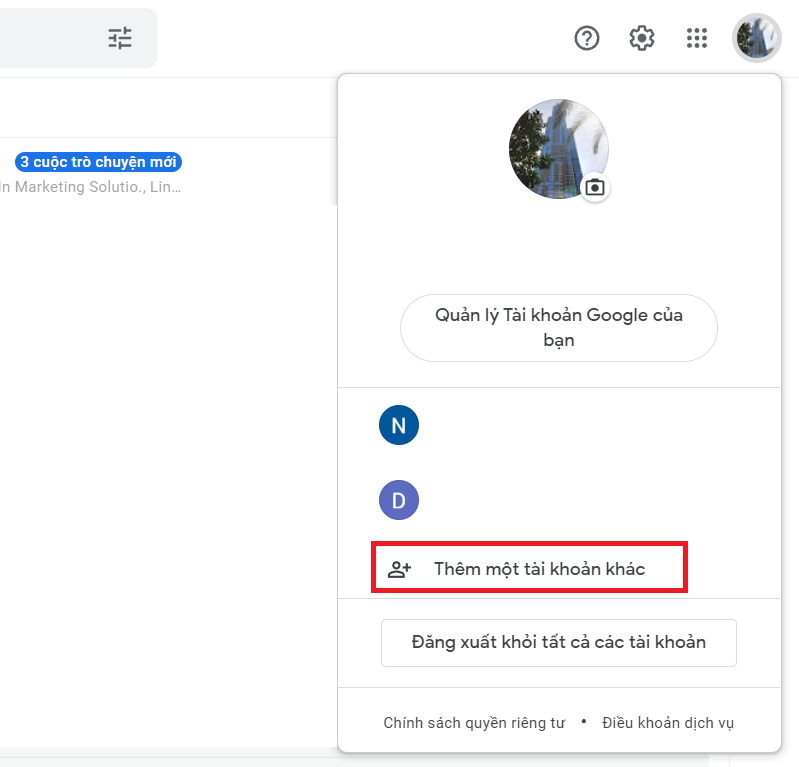Click Quản lý Tài khoản Google của bạn

pyautogui.click(x=559, y=328)
